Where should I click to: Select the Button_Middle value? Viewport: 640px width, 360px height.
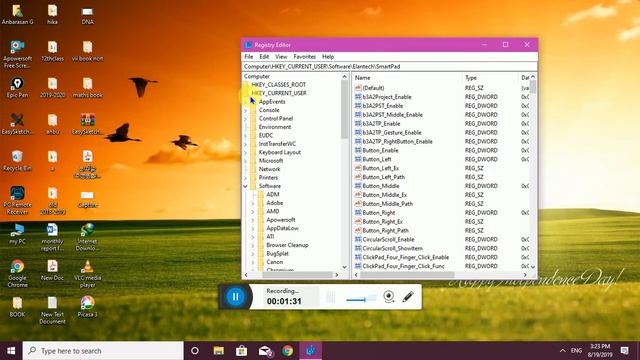click(380, 186)
